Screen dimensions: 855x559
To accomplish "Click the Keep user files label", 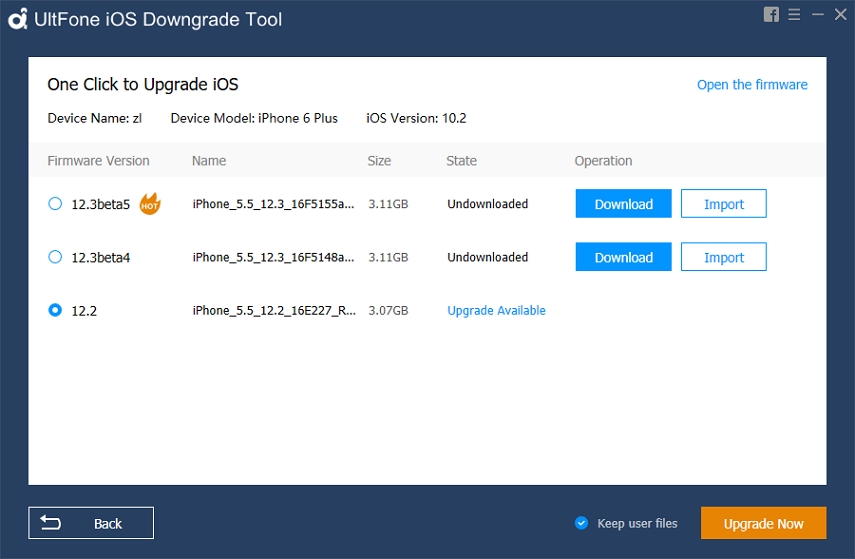I will point(637,524).
